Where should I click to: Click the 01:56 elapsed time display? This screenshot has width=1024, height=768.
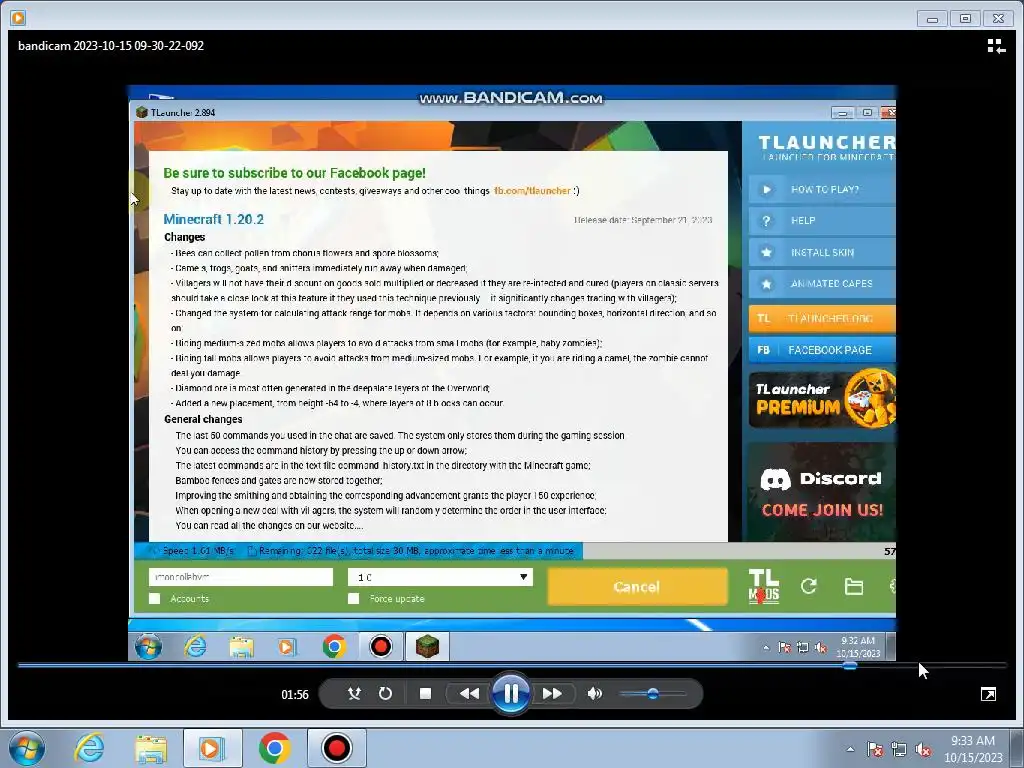pyautogui.click(x=295, y=695)
